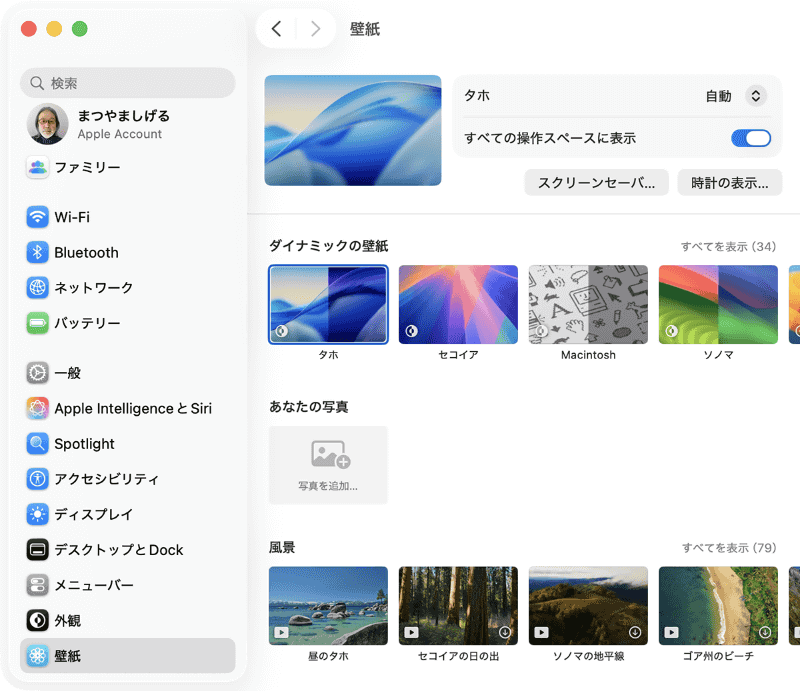
Task: Select Bluetooth label in sidebar
Action: point(86,253)
